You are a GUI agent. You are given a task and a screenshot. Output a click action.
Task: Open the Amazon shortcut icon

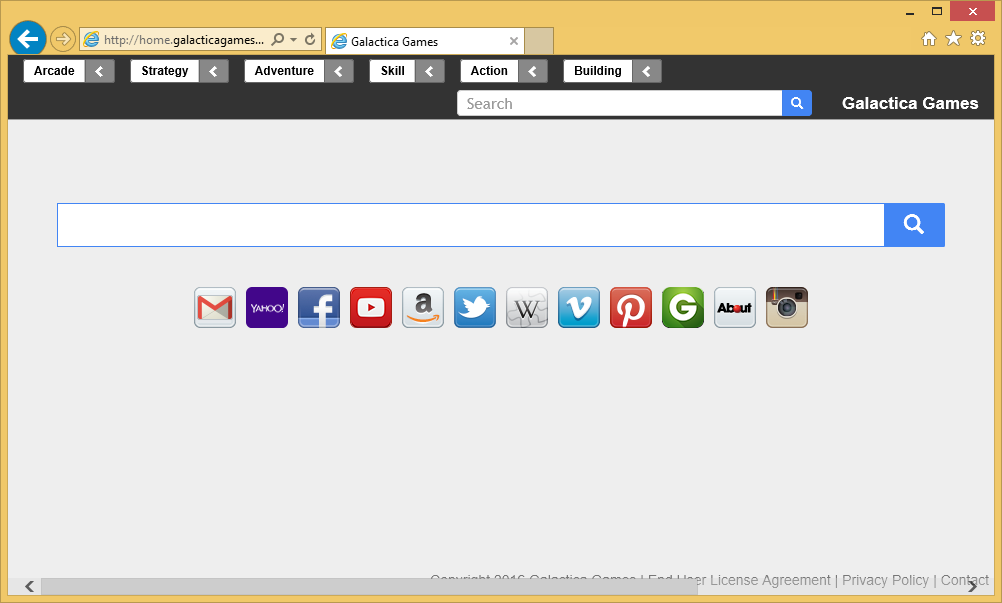pyautogui.click(x=423, y=308)
